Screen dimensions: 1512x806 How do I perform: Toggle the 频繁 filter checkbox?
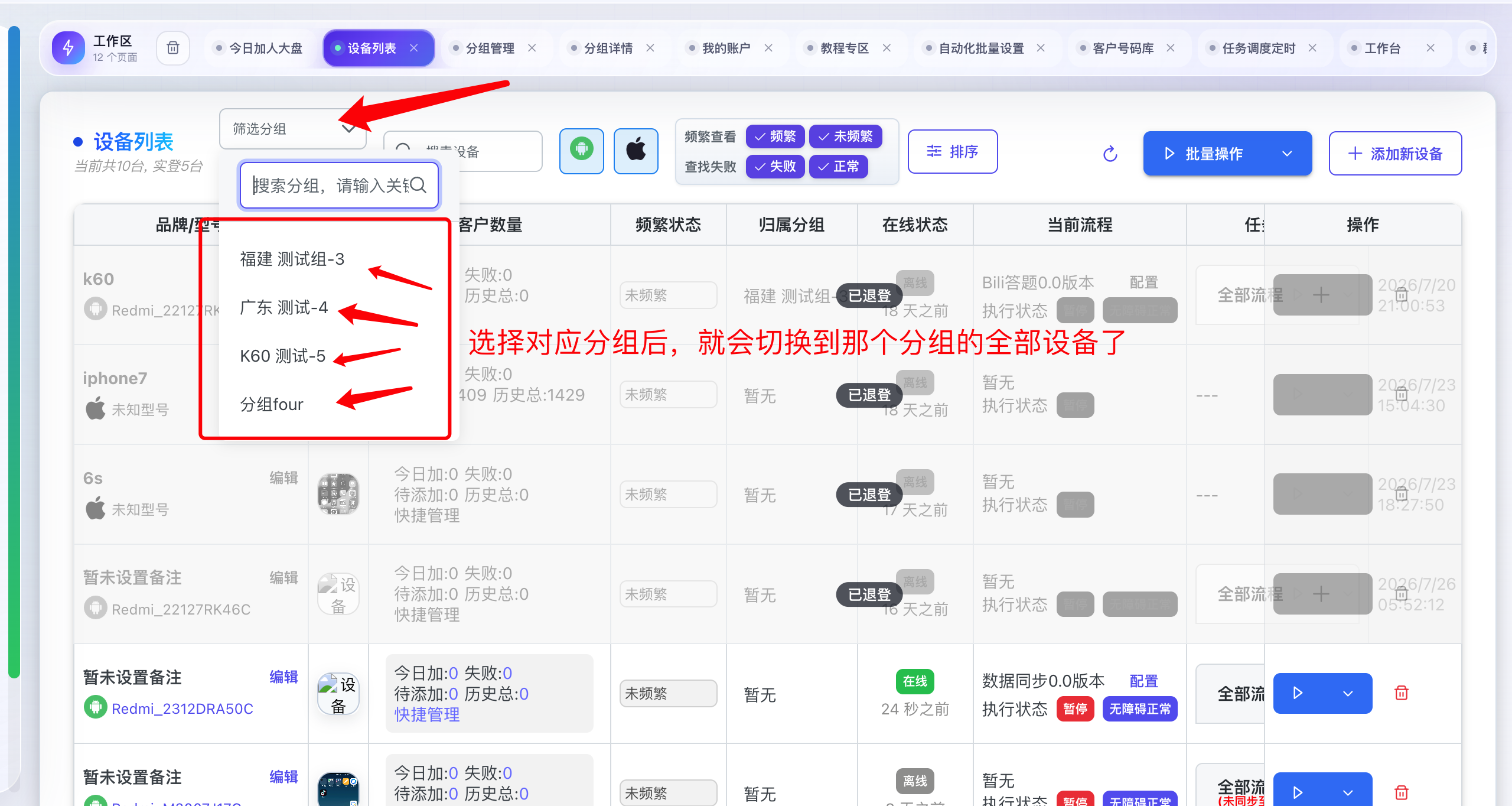tap(775, 136)
